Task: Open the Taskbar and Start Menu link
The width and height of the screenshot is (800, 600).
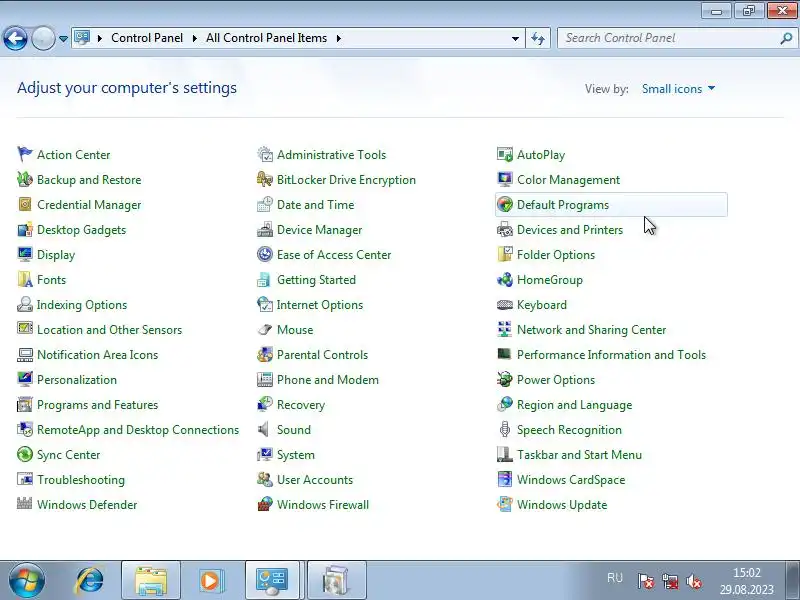Action: pos(579,455)
